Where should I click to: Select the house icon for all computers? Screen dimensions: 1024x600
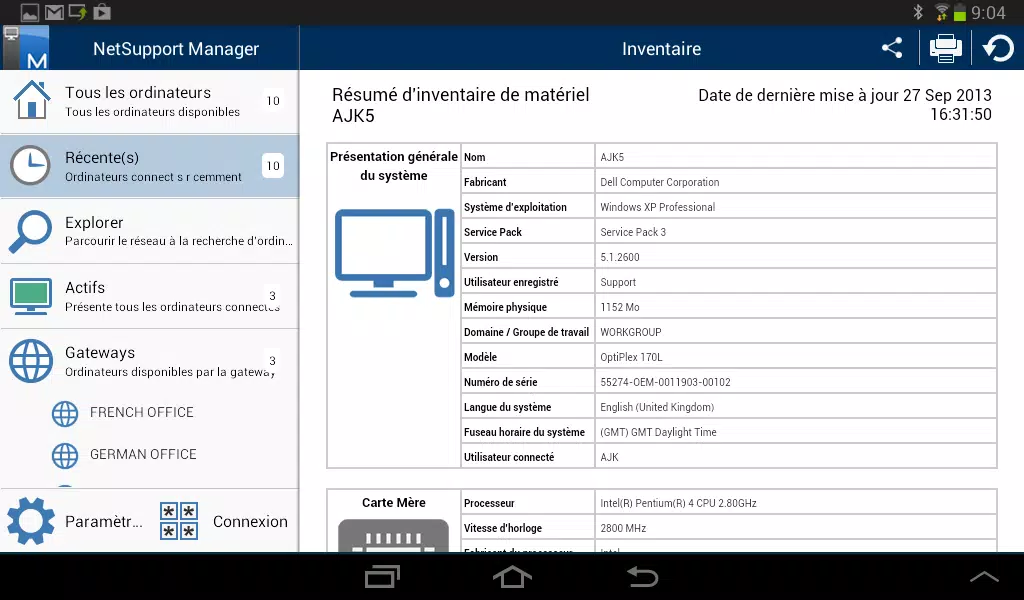[31, 100]
